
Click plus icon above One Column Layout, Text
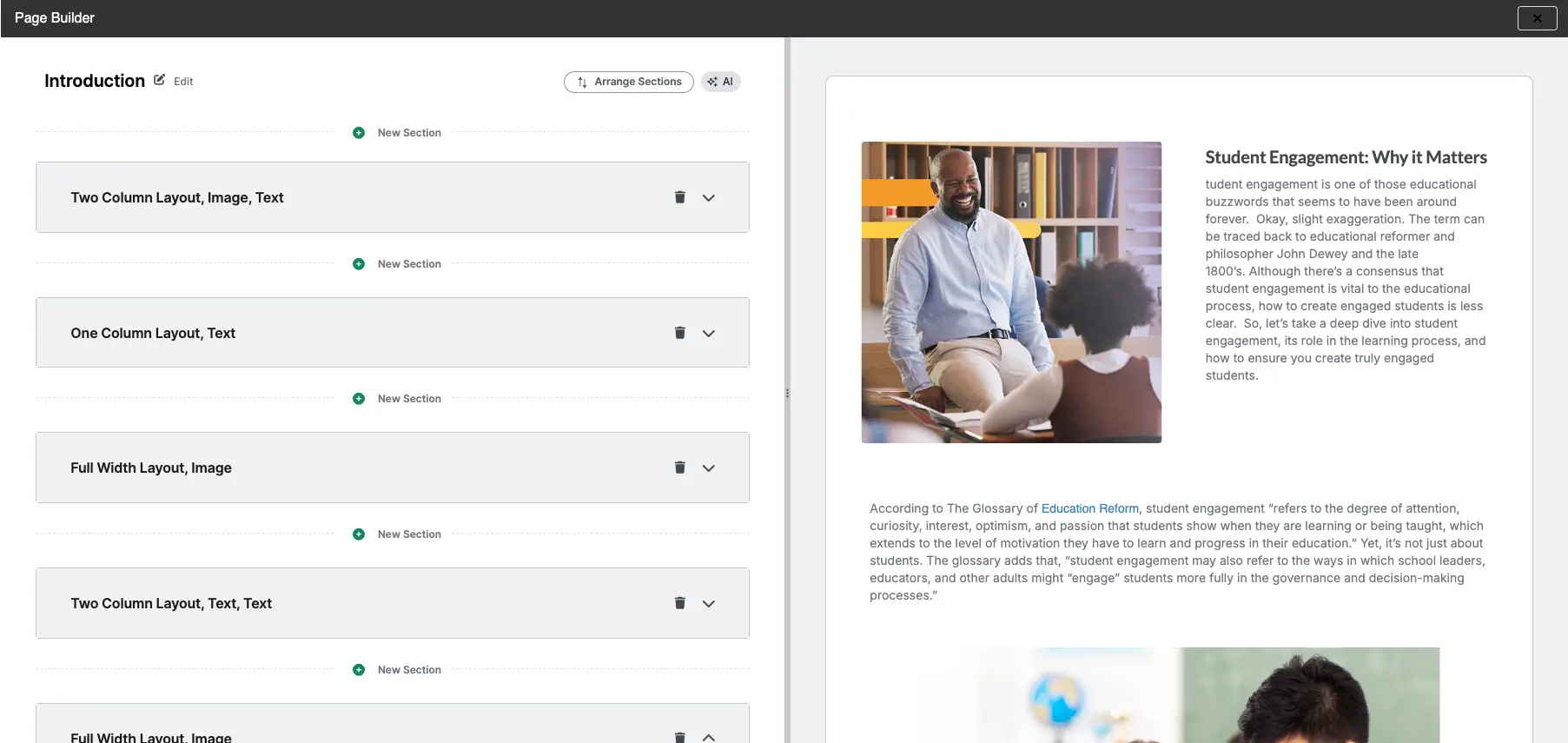click(x=359, y=264)
